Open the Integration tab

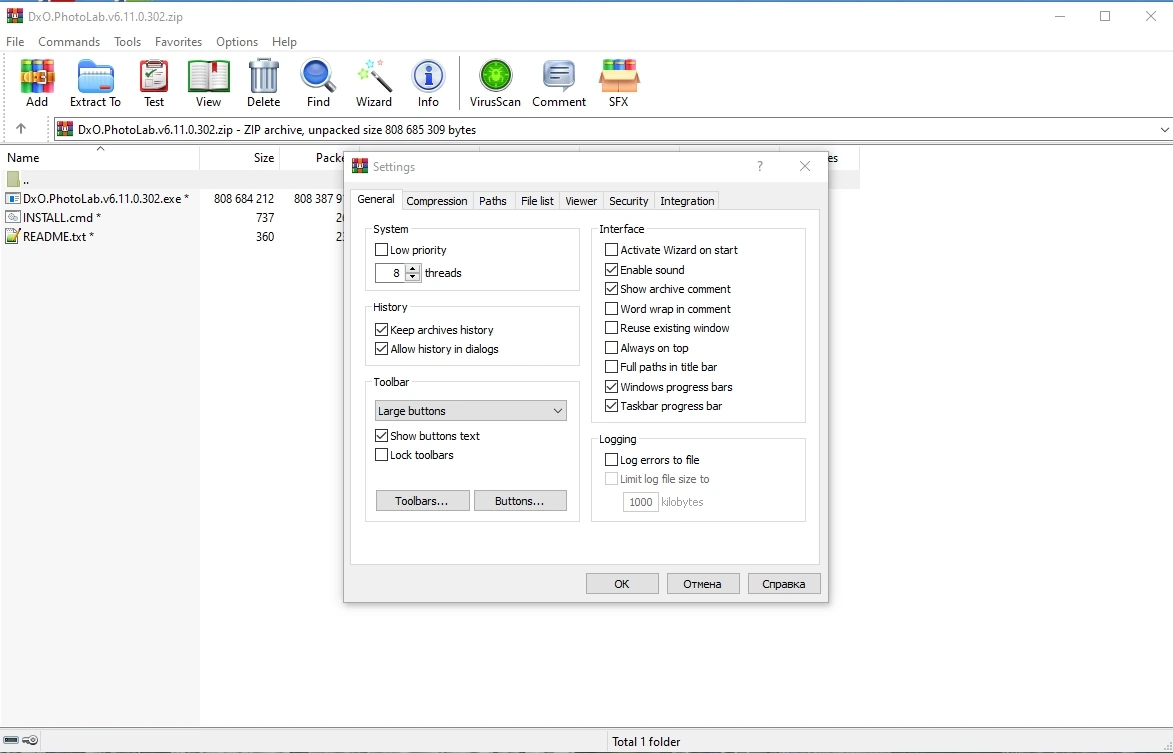pyautogui.click(x=687, y=200)
